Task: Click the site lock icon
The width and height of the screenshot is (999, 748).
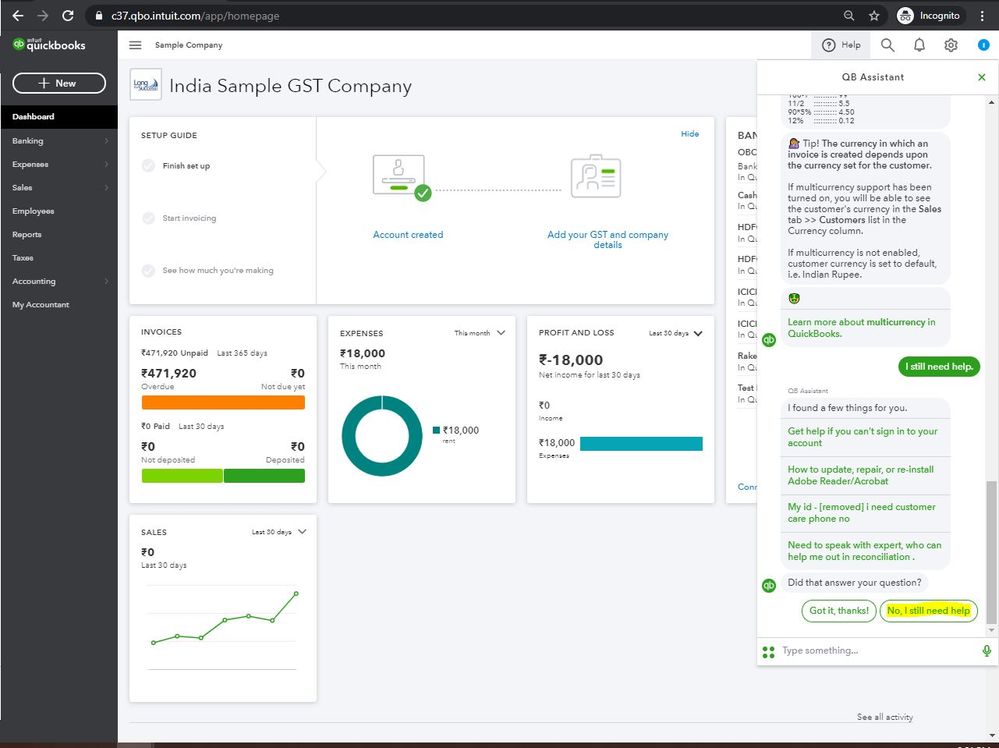Action: point(99,15)
